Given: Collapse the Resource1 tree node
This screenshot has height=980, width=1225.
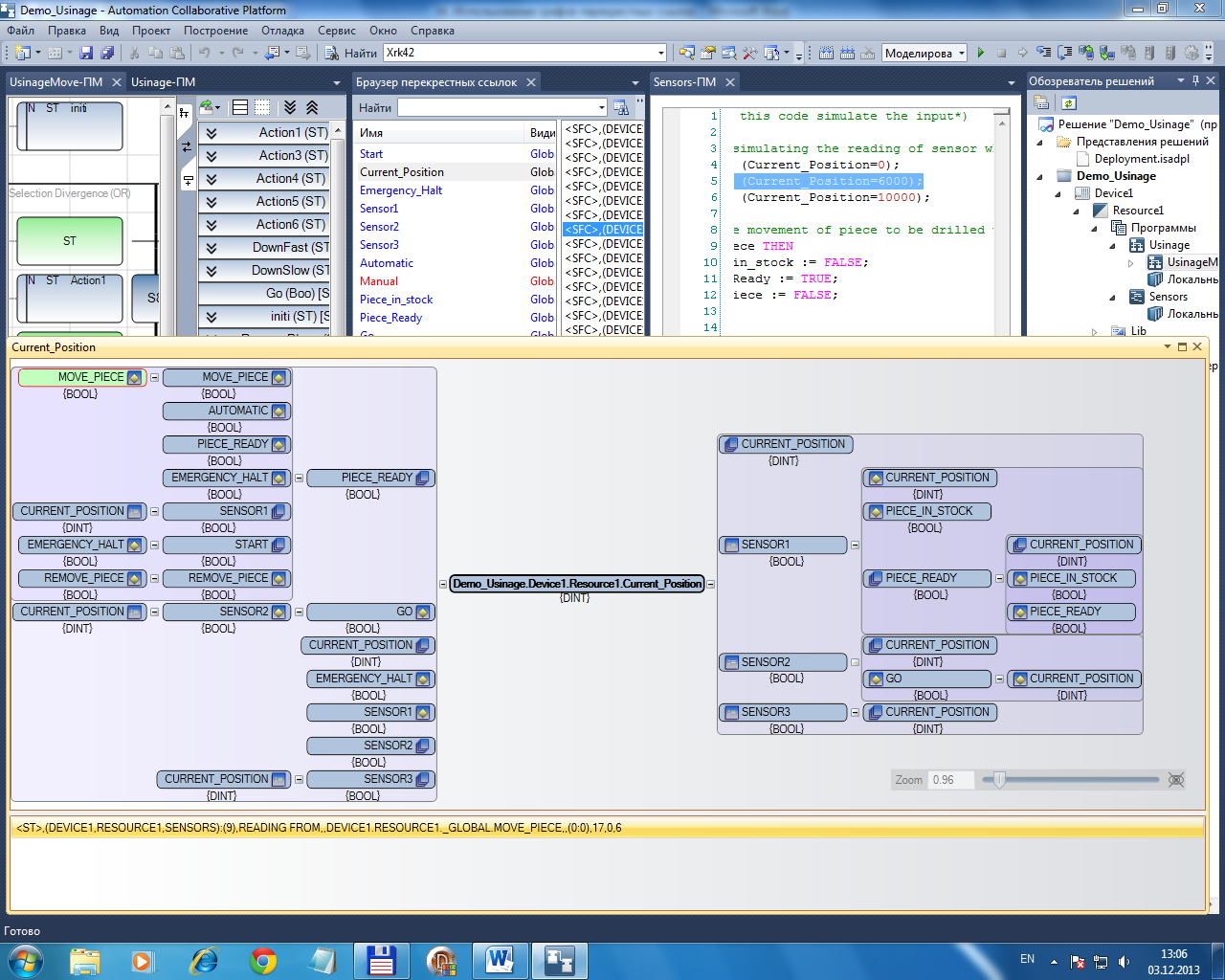Looking at the screenshot, I should pyautogui.click(x=1077, y=211).
